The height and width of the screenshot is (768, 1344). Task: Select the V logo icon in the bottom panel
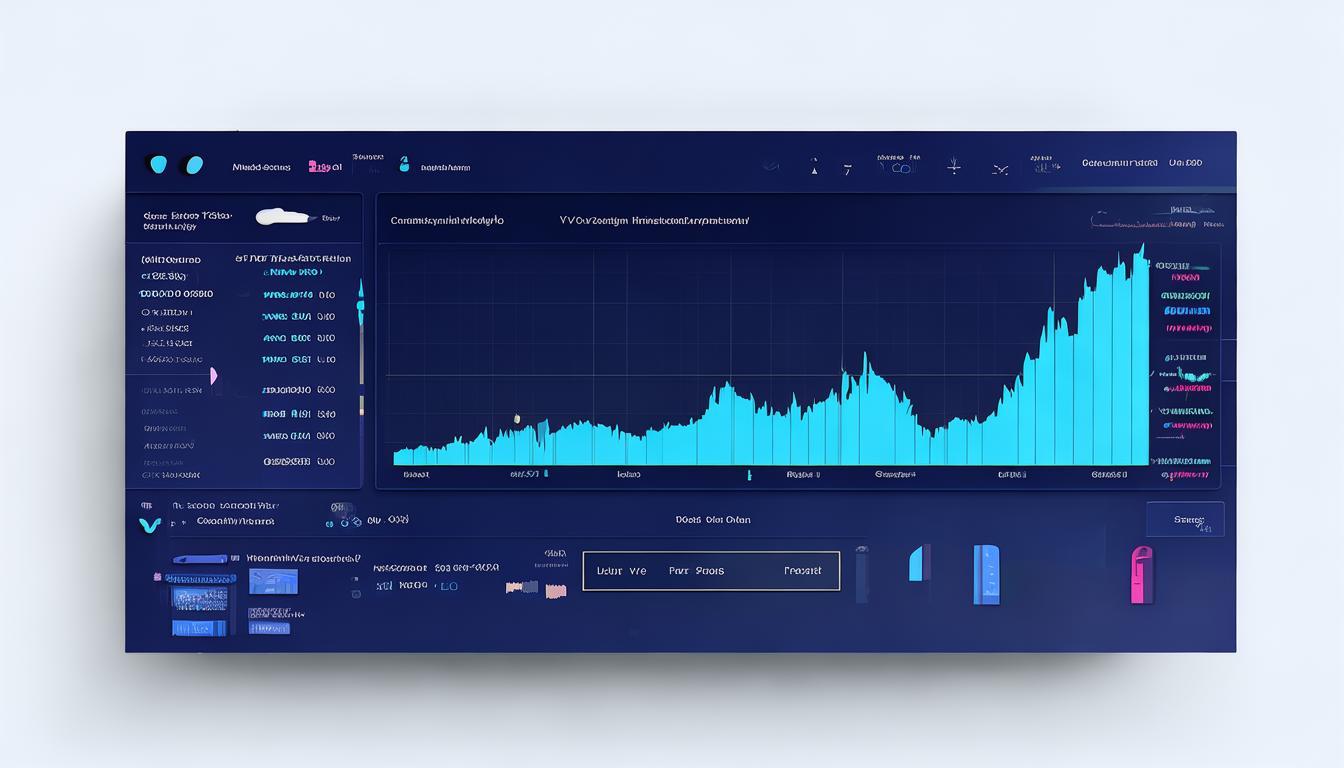[x=148, y=519]
